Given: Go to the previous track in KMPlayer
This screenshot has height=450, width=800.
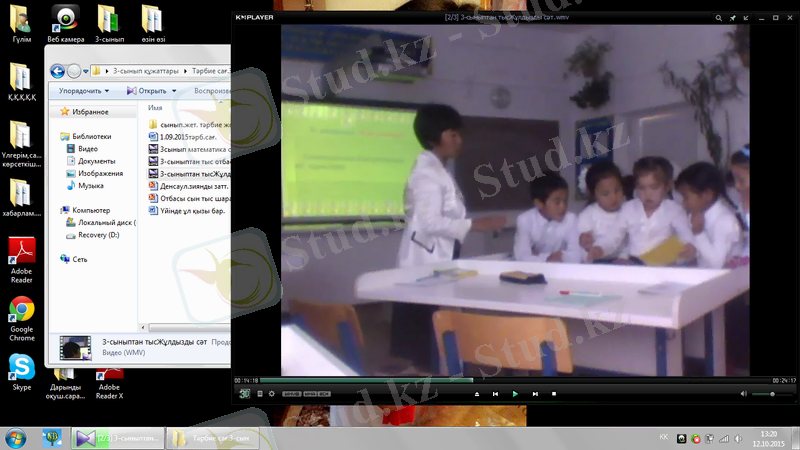Looking at the screenshot, I should point(495,394).
